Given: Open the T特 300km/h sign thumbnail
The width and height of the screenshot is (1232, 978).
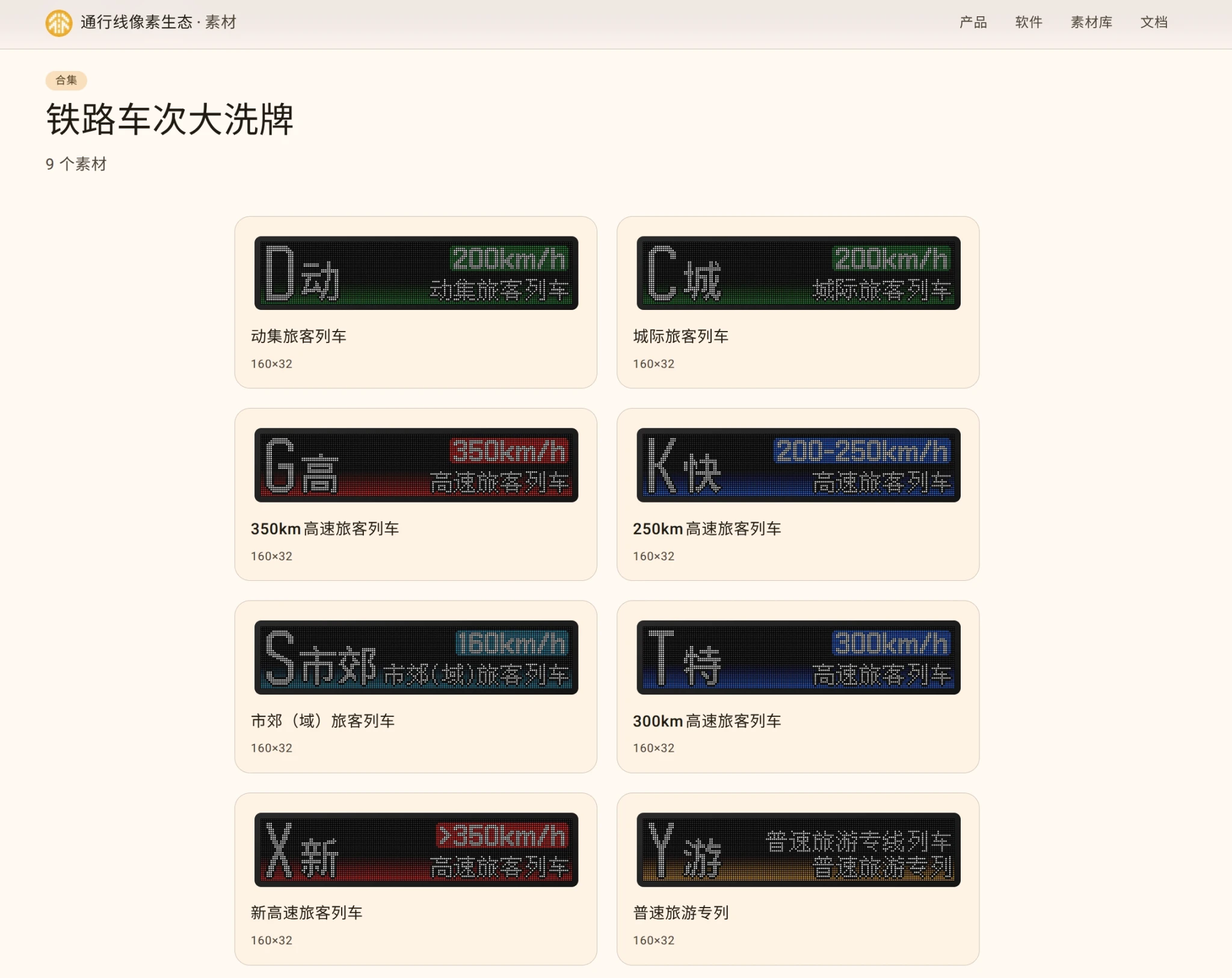Looking at the screenshot, I should 798,657.
